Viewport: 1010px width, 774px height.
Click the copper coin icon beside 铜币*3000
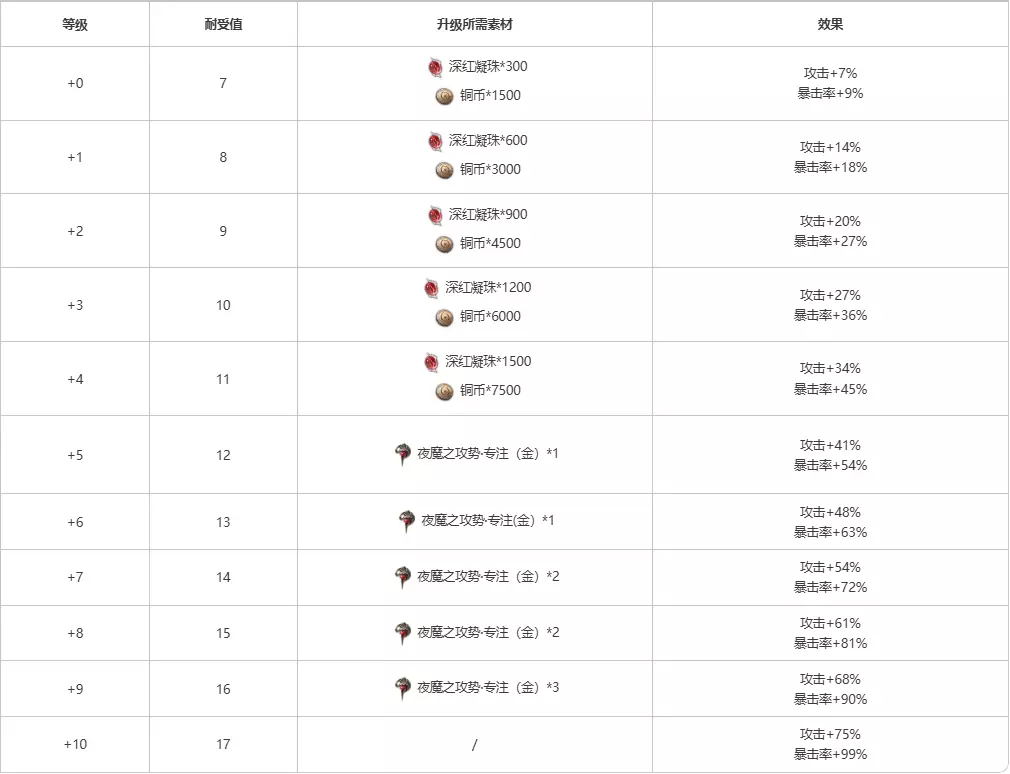point(445,170)
